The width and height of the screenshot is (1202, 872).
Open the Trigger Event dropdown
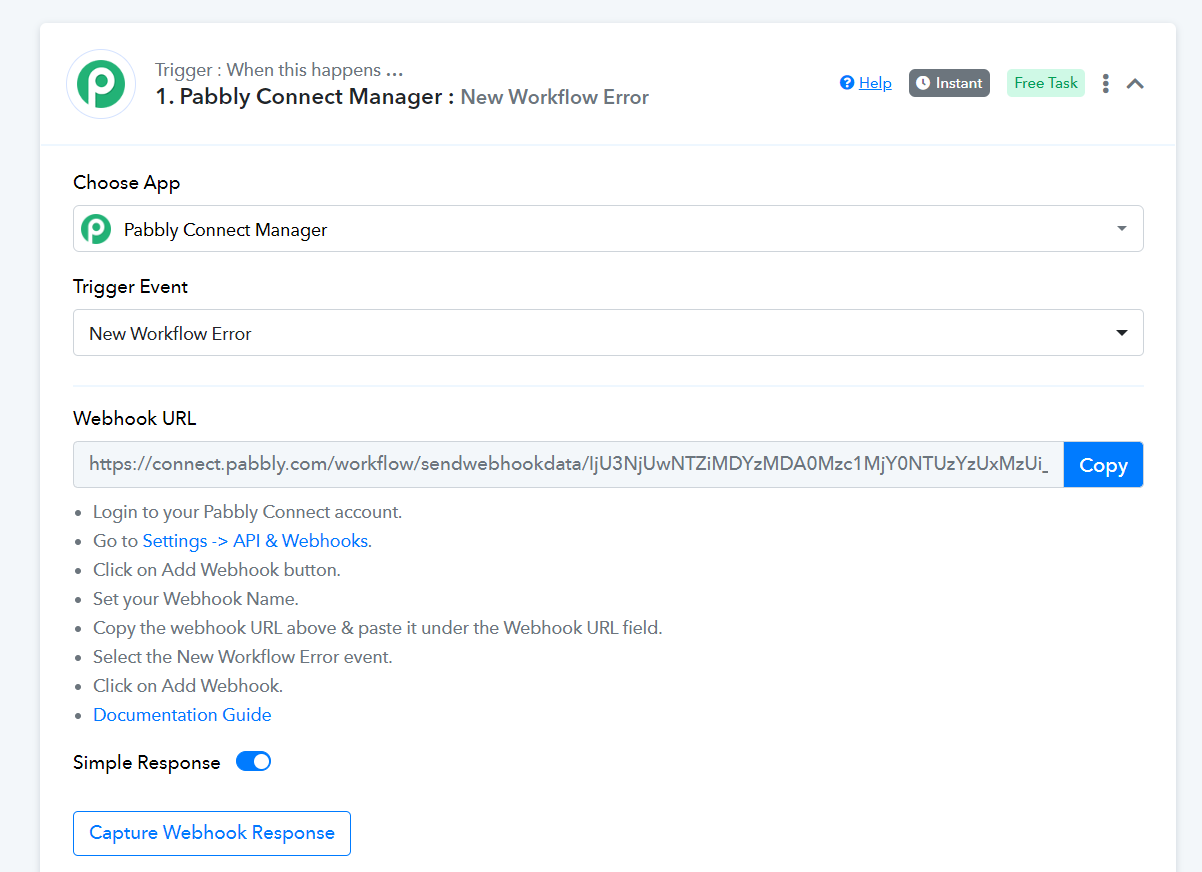pos(608,333)
